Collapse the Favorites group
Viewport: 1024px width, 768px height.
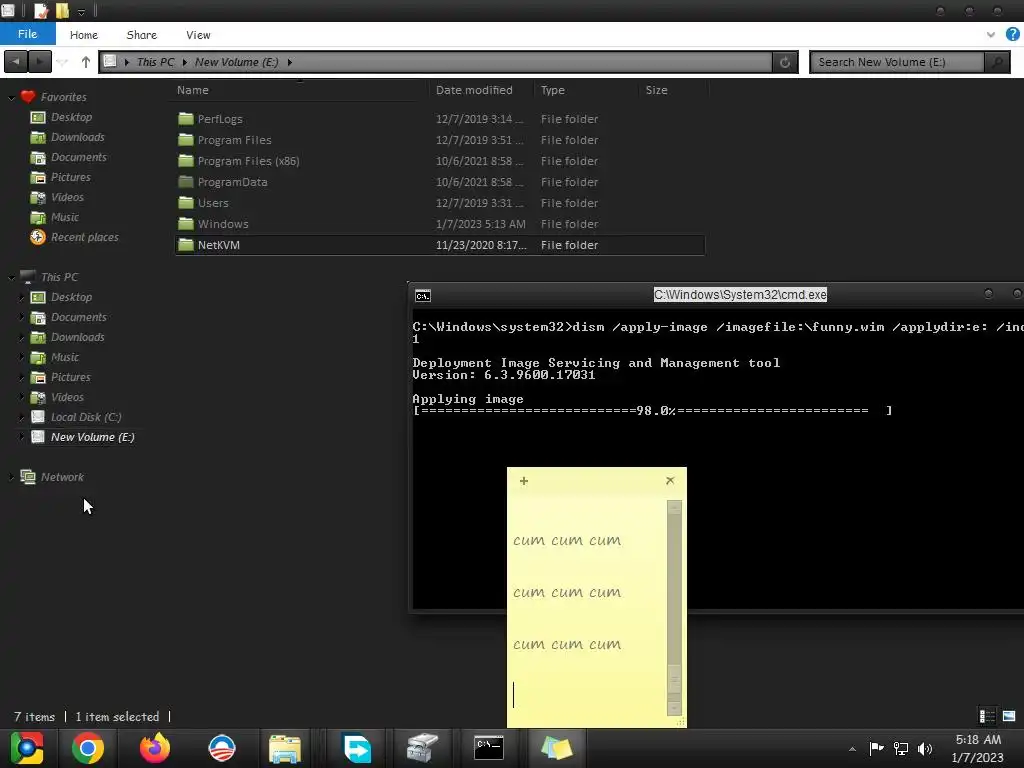(x=11, y=97)
